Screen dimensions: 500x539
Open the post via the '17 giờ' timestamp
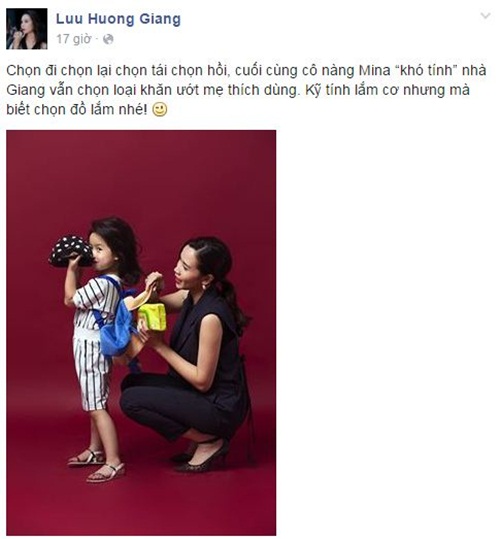point(74,39)
